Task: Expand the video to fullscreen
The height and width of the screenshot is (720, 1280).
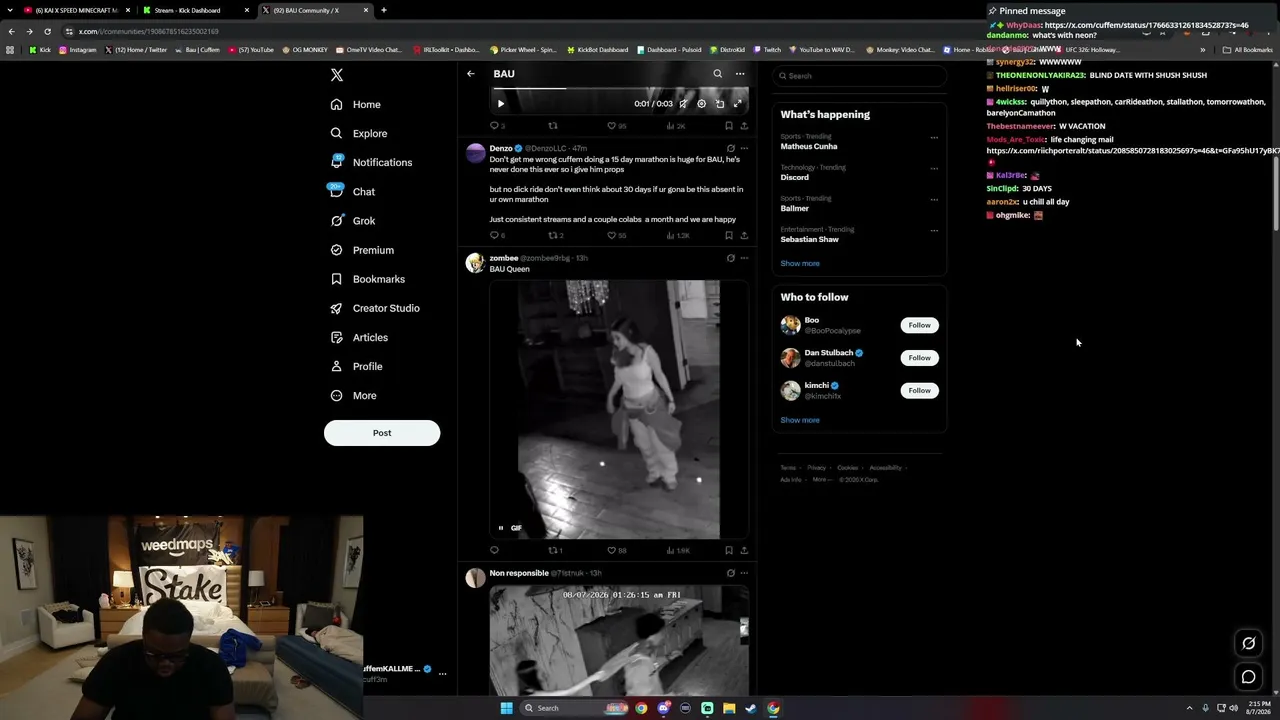Action: [738, 104]
